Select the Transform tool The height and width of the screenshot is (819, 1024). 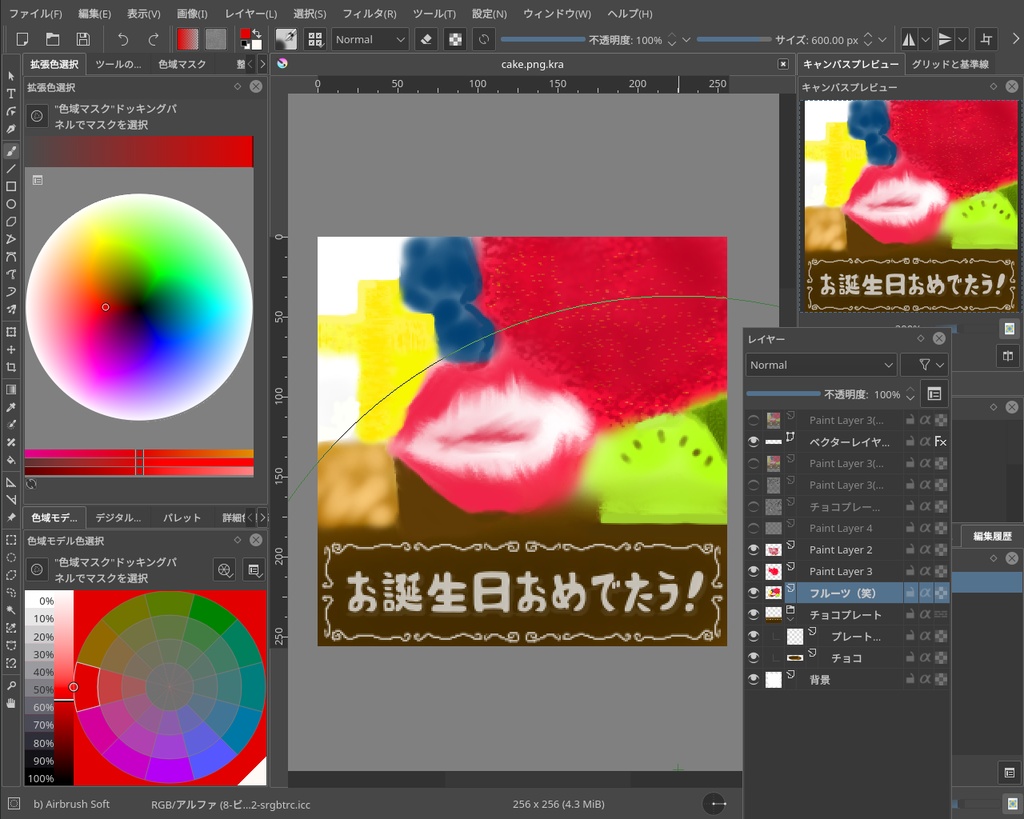point(10,332)
